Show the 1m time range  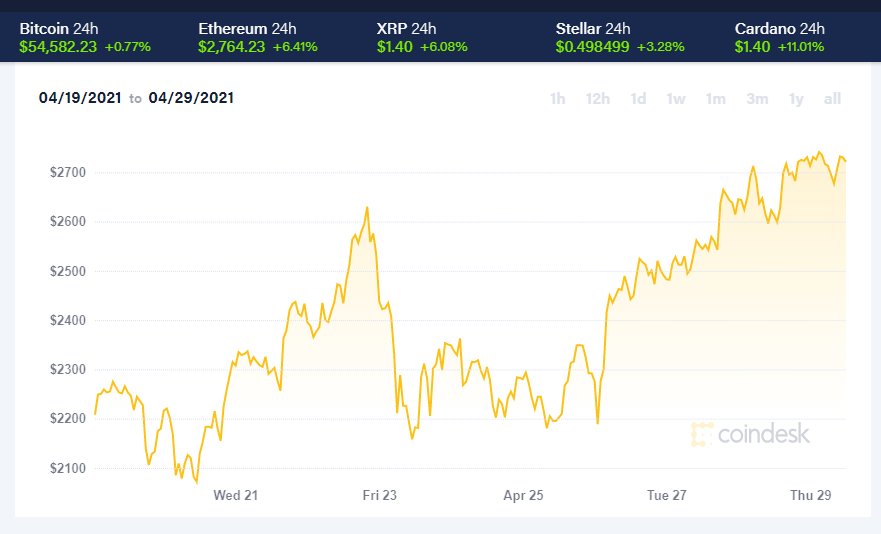[x=715, y=98]
